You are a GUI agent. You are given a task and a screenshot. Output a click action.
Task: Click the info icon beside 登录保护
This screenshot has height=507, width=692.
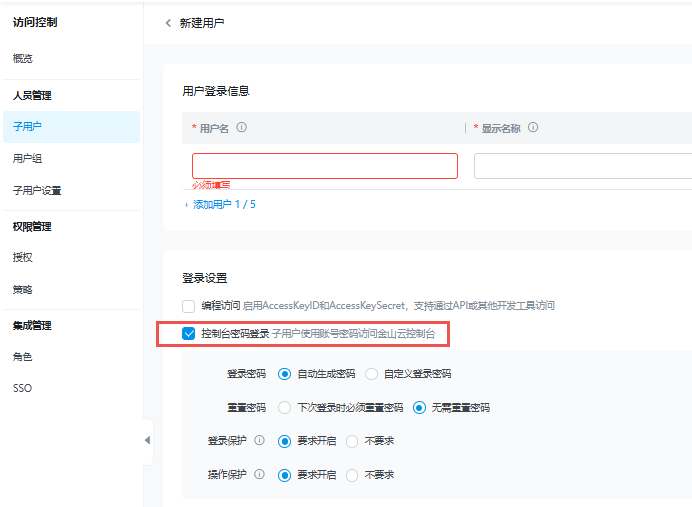click(x=260, y=440)
